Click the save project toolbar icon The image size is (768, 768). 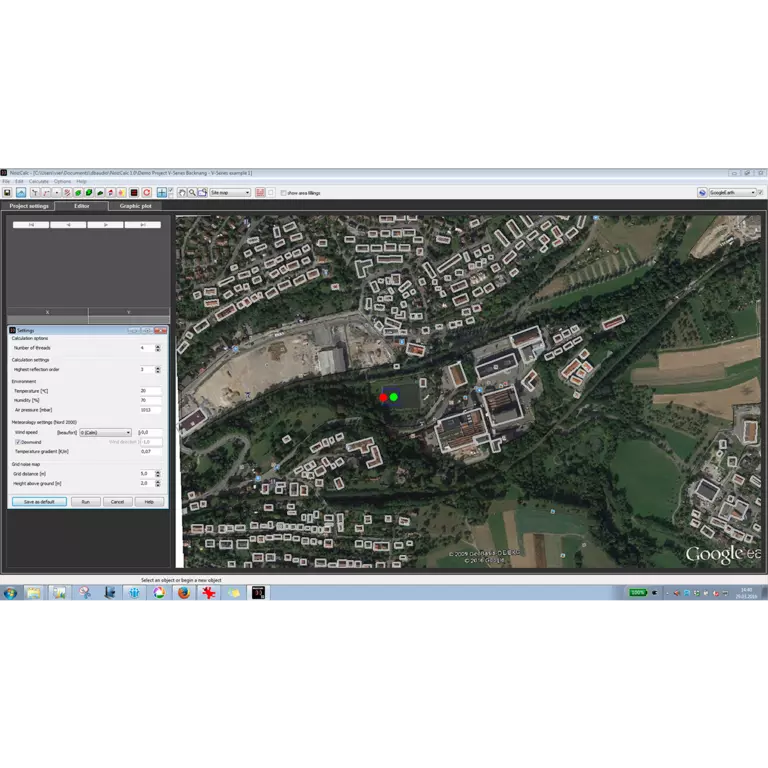coord(7,192)
